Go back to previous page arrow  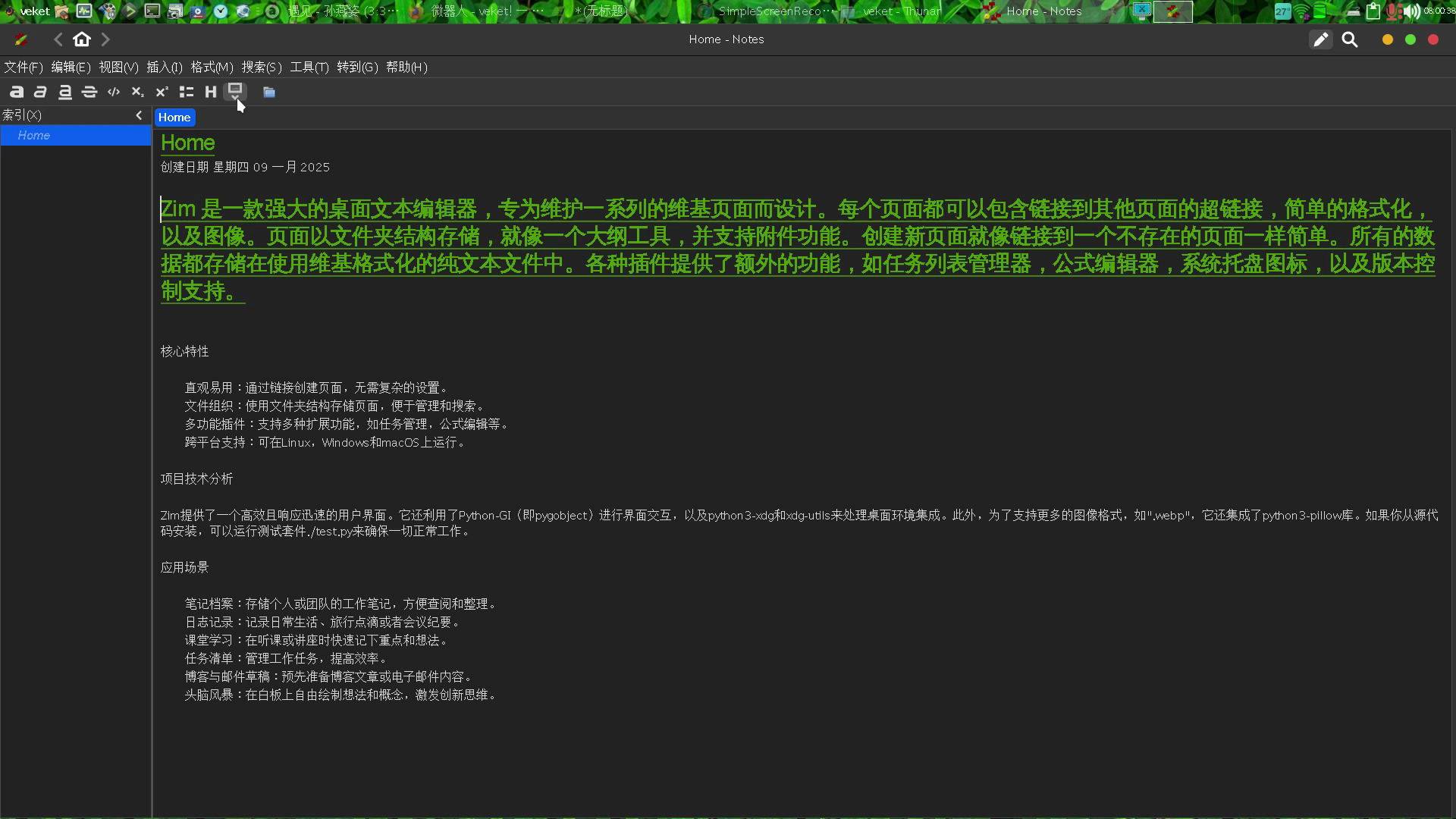58,39
